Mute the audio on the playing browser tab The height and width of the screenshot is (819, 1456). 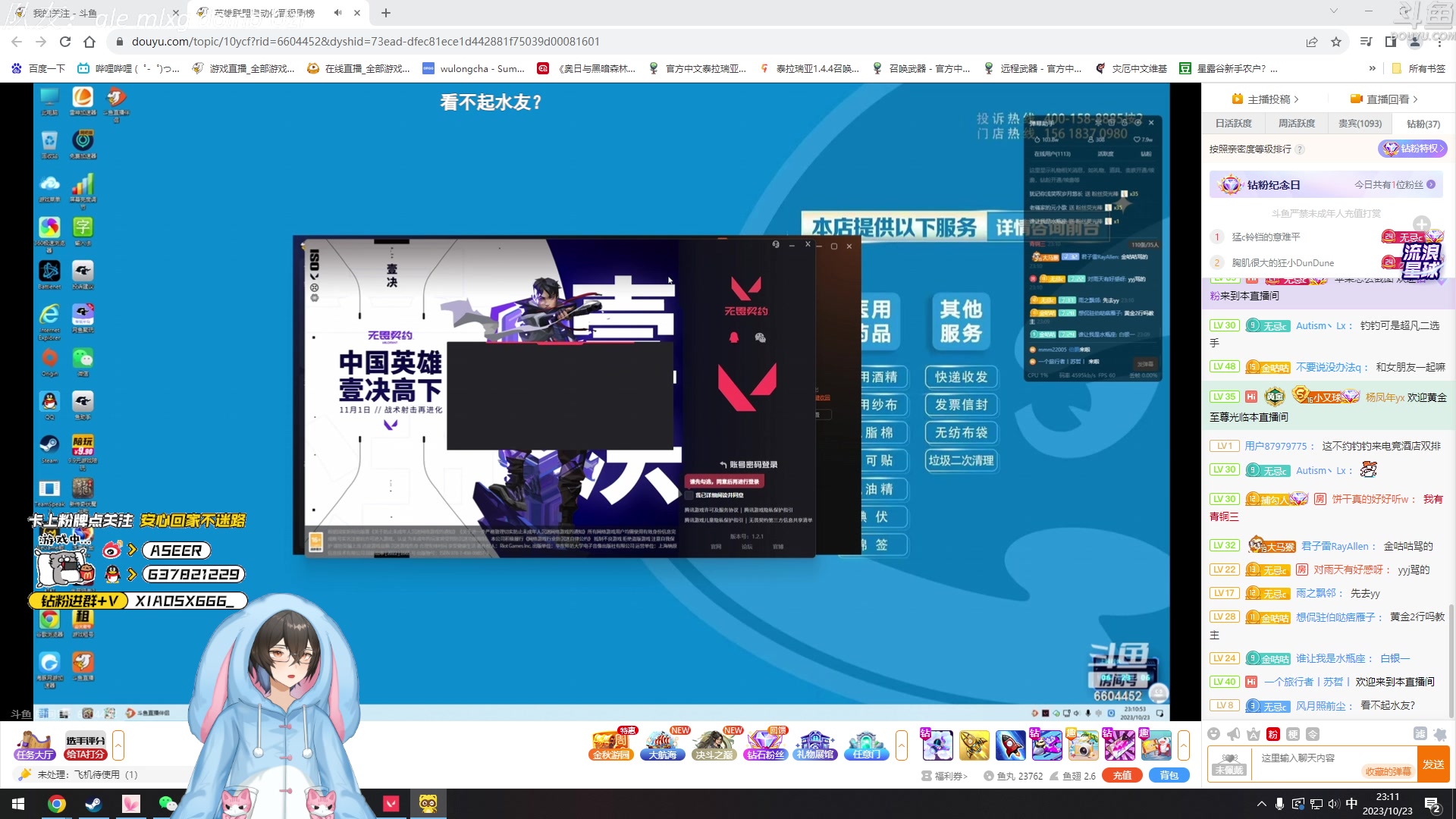coord(337,13)
